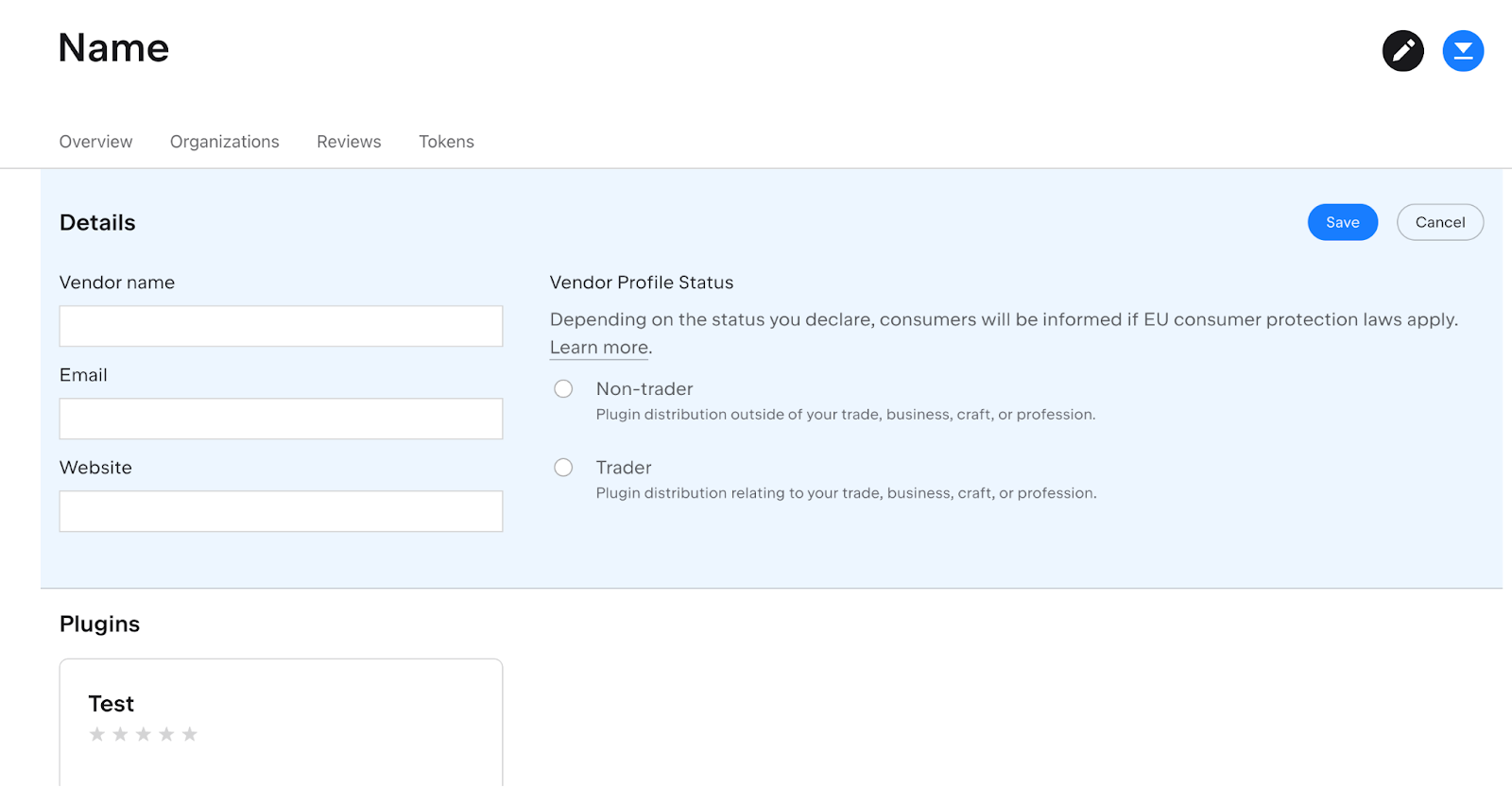Click the star rating on Test plugin
The image size is (1512, 787).
point(143,734)
